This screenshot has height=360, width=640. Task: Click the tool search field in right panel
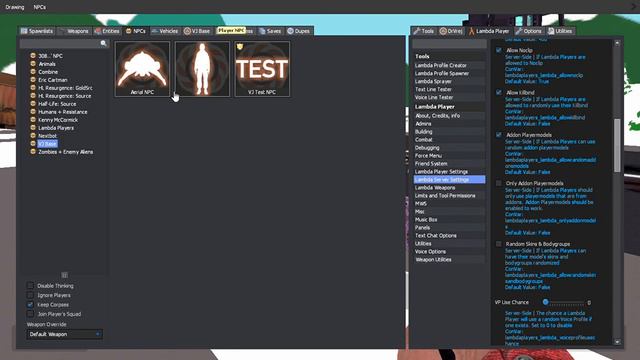pos(450,44)
